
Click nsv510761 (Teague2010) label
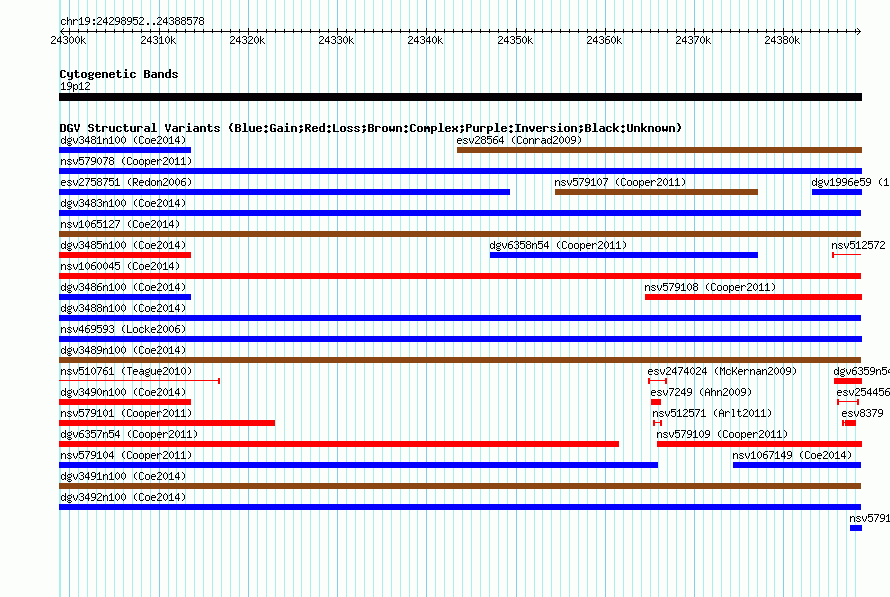point(126,371)
